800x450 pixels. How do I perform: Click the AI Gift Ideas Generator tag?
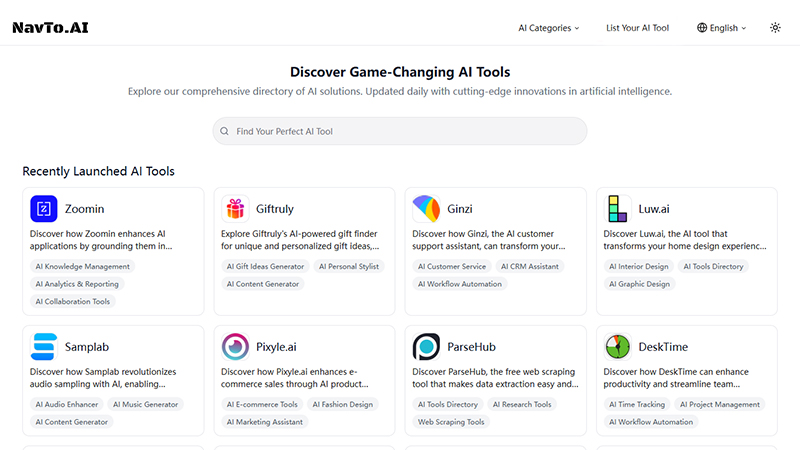coord(266,267)
